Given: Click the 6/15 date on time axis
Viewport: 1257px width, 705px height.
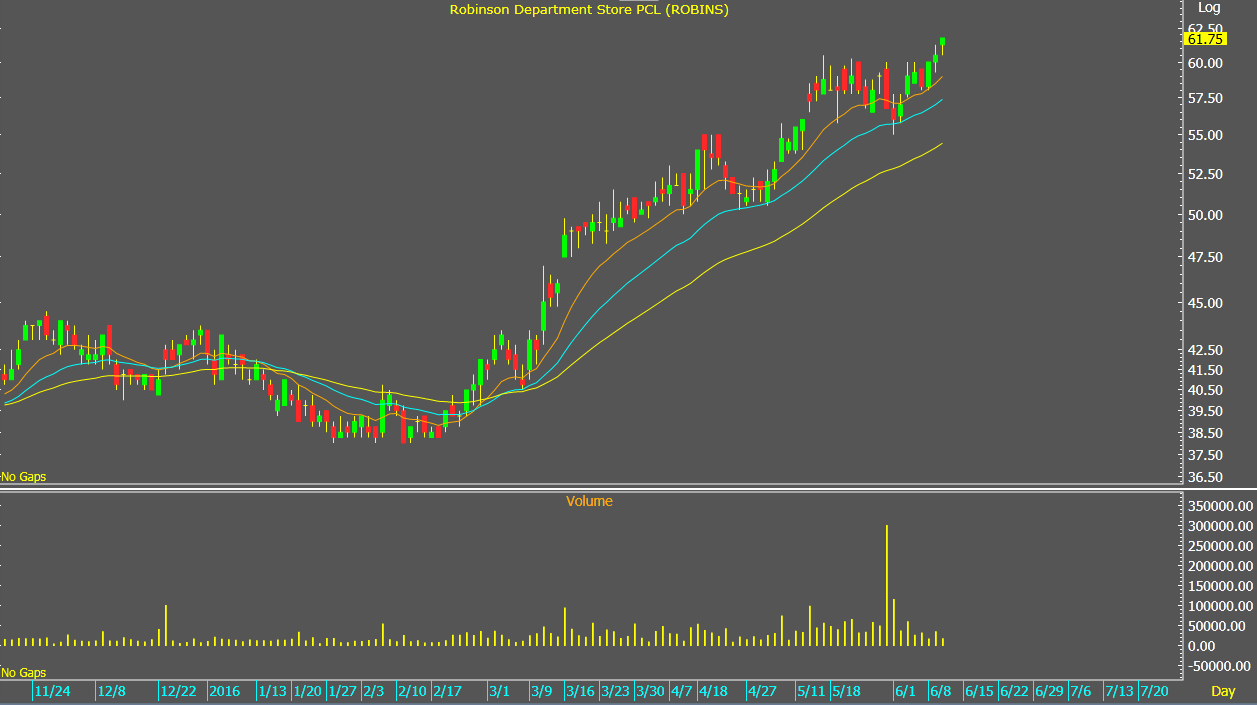Looking at the screenshot, I should [979, 691].
